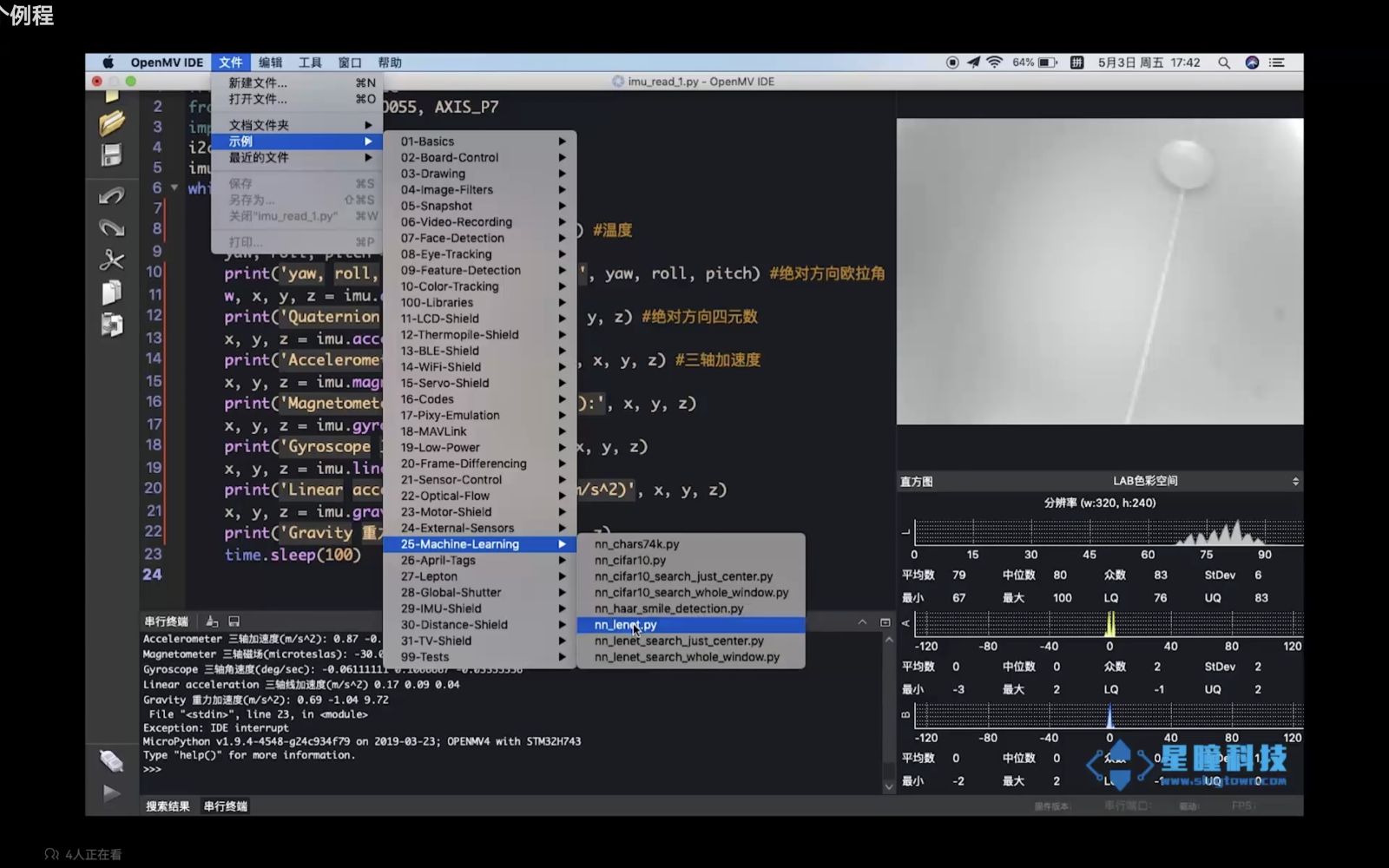
Task: Click the Wi-Fi status icon
Action: coord(995,62)
